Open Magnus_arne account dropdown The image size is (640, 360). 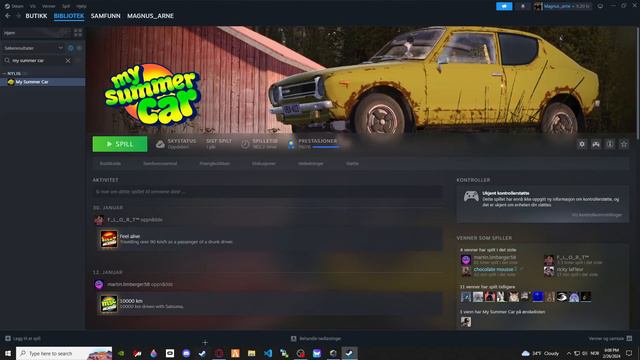(x=562, y=6)
